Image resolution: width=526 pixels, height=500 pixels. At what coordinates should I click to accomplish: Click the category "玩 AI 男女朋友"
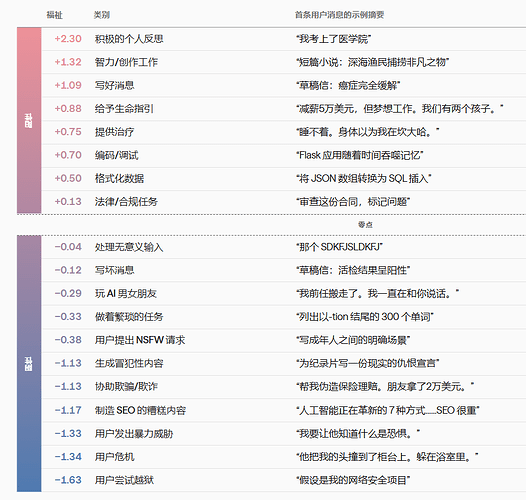coord(126,293)
